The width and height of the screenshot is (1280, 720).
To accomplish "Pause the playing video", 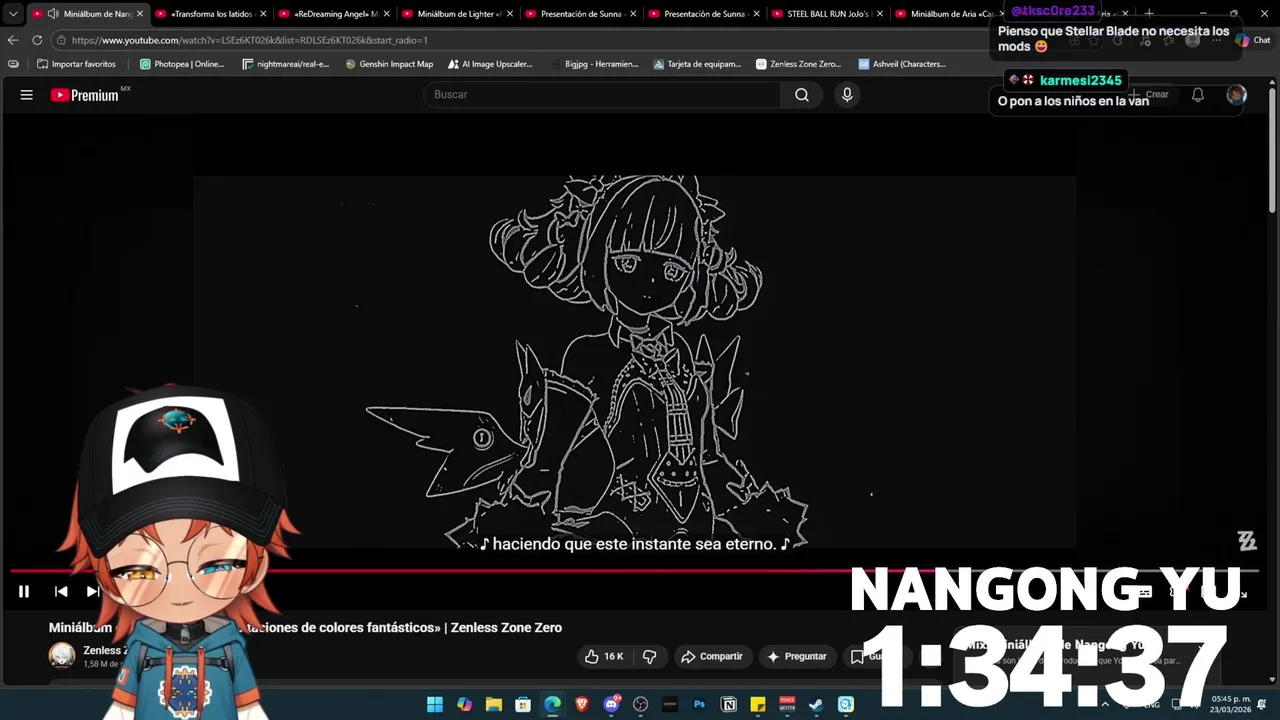I will point(24,591).
